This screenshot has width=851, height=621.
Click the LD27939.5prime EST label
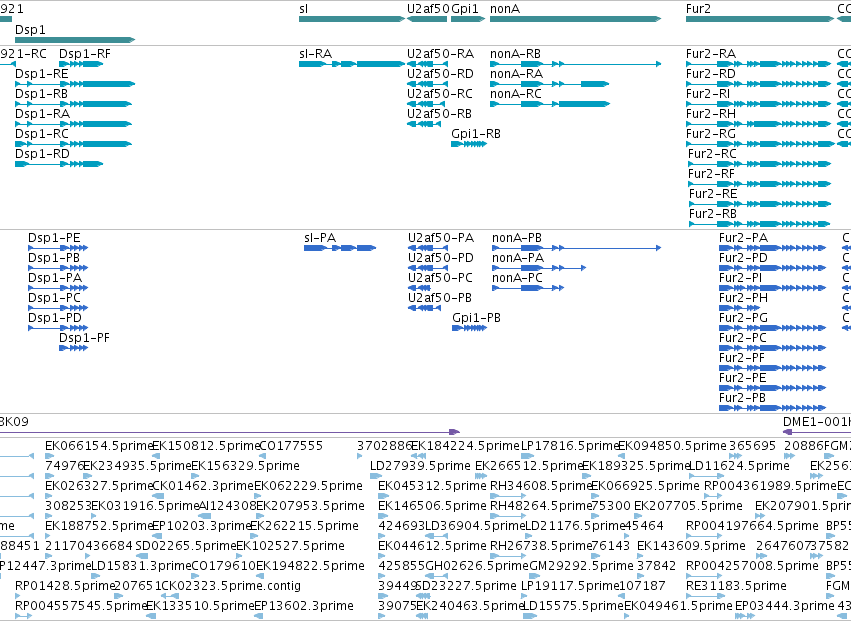click(421, 466)
